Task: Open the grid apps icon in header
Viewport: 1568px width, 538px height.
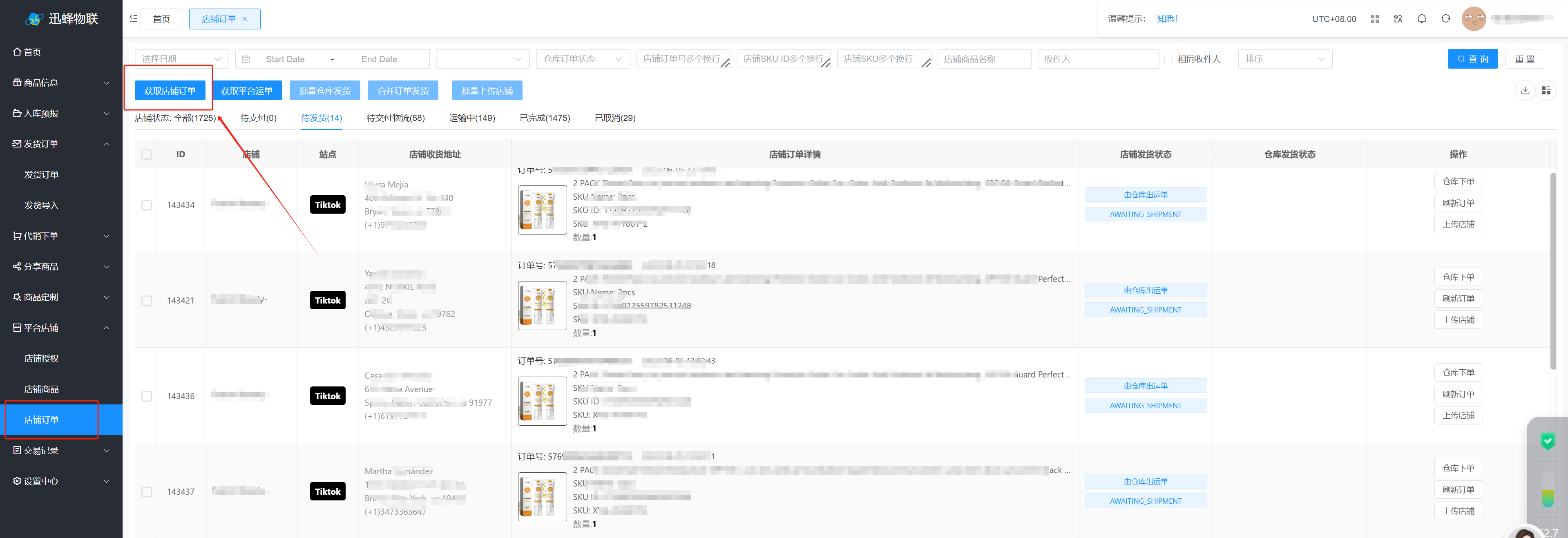Action: pos(1374,19)
